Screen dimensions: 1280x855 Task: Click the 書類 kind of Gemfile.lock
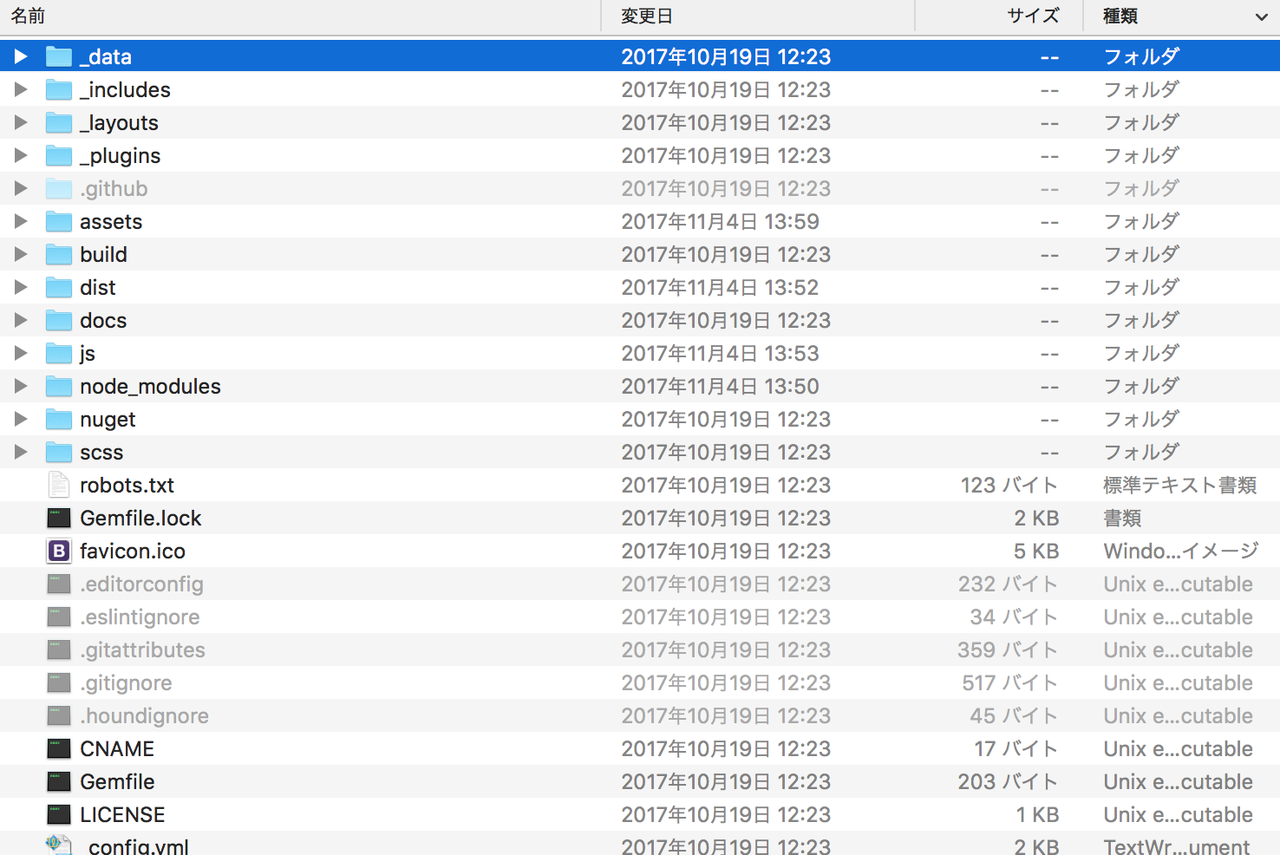point(1122,519)
